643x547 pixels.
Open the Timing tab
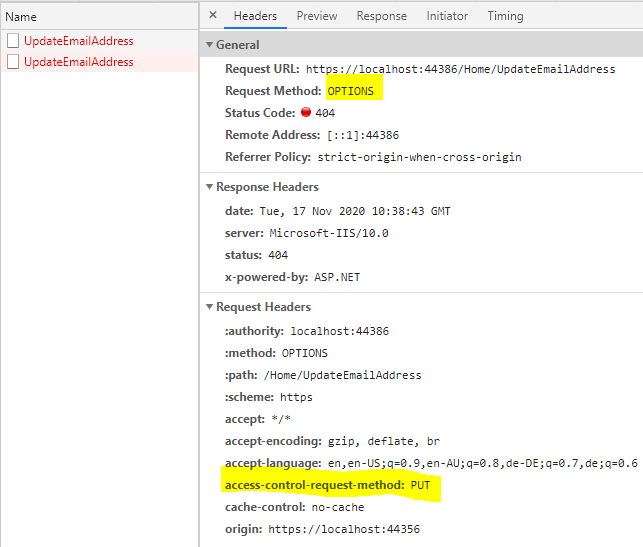coord(505,16)
